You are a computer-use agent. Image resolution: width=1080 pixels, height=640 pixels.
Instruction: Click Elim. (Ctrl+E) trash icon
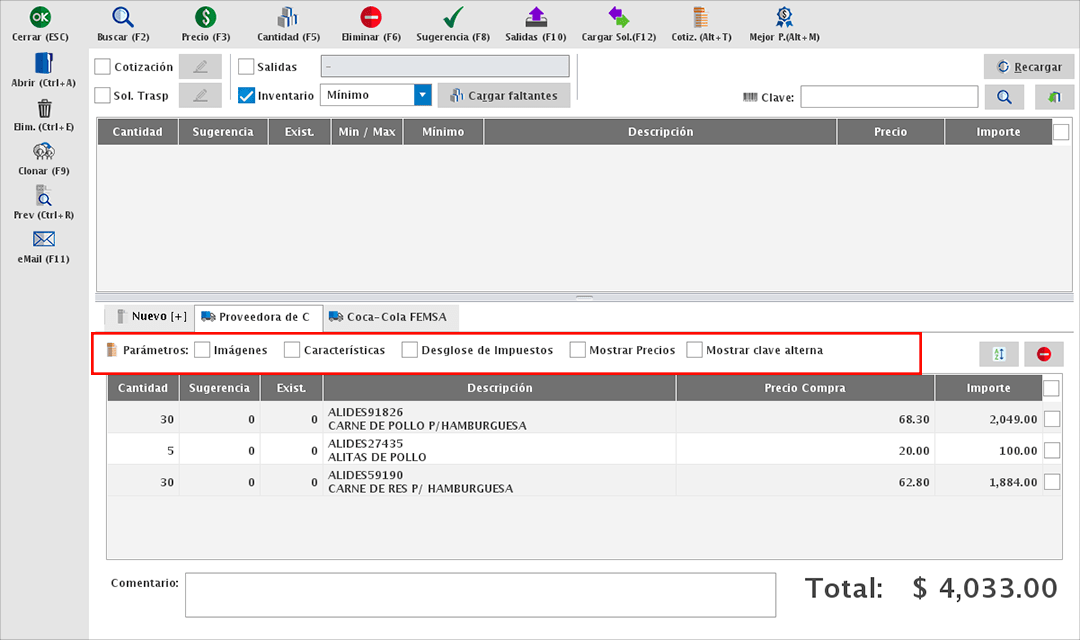pyautogui.click(x=44, y=108)
